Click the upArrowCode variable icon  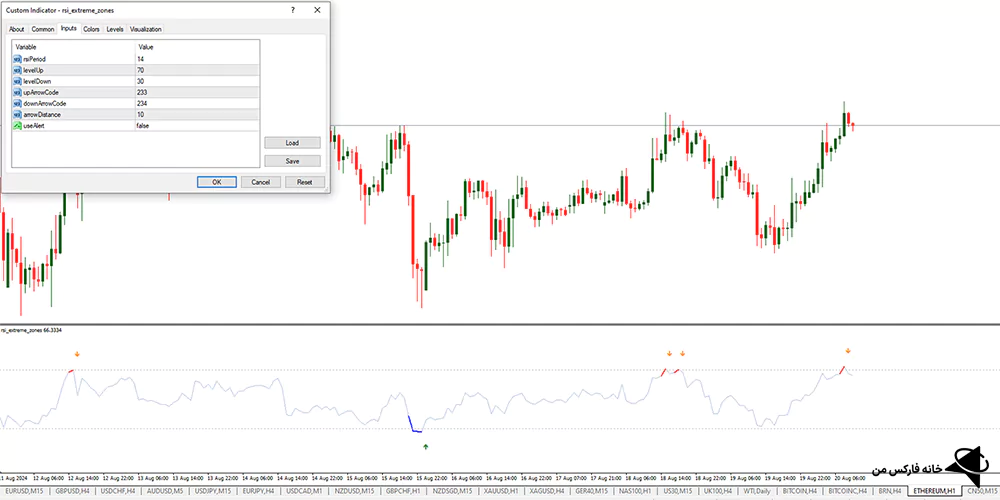17,92
